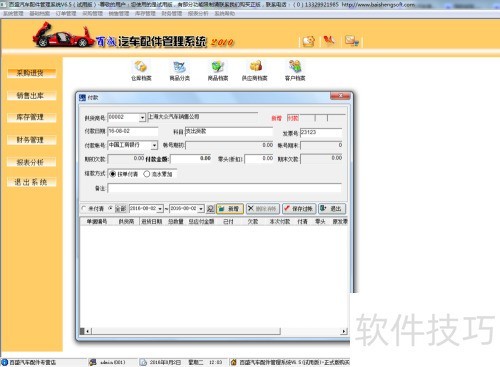The image size is (500, 367).
Task: Click into the 付款金额 amount field
Action: [x=191, y=159]
